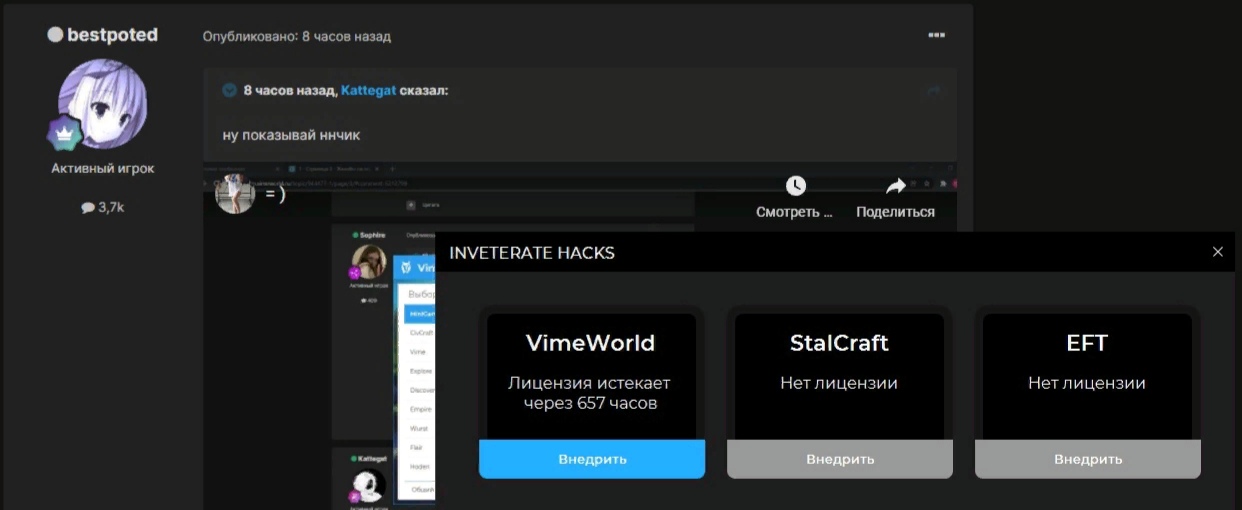Select the VimeWorld license card
The image size is (1242, 510).
[591, 375]
